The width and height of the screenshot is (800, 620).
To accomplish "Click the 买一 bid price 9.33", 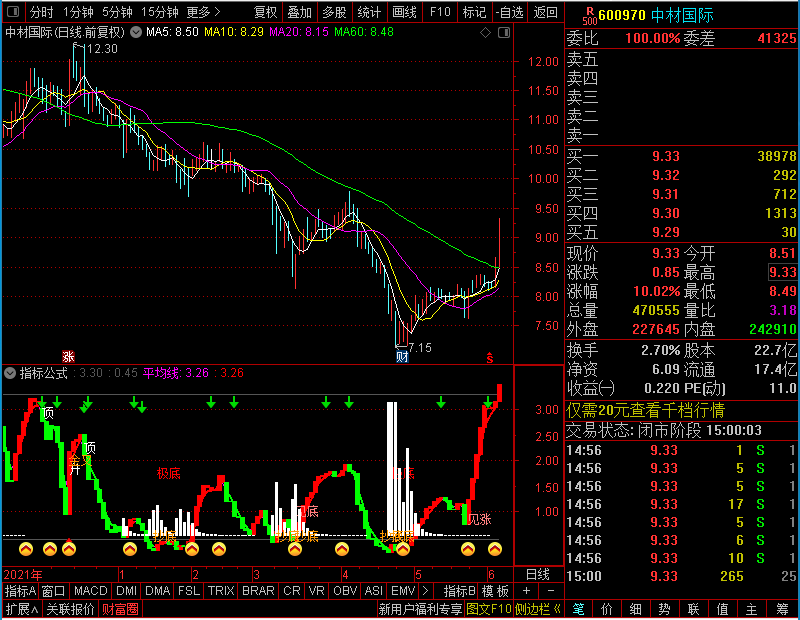I will [666, 156].
